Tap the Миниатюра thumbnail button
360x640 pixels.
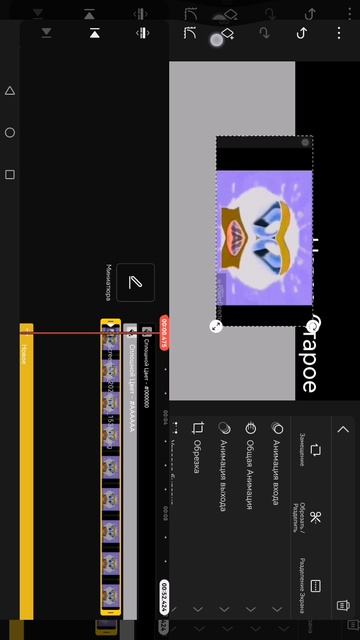(x=136, y=282)
